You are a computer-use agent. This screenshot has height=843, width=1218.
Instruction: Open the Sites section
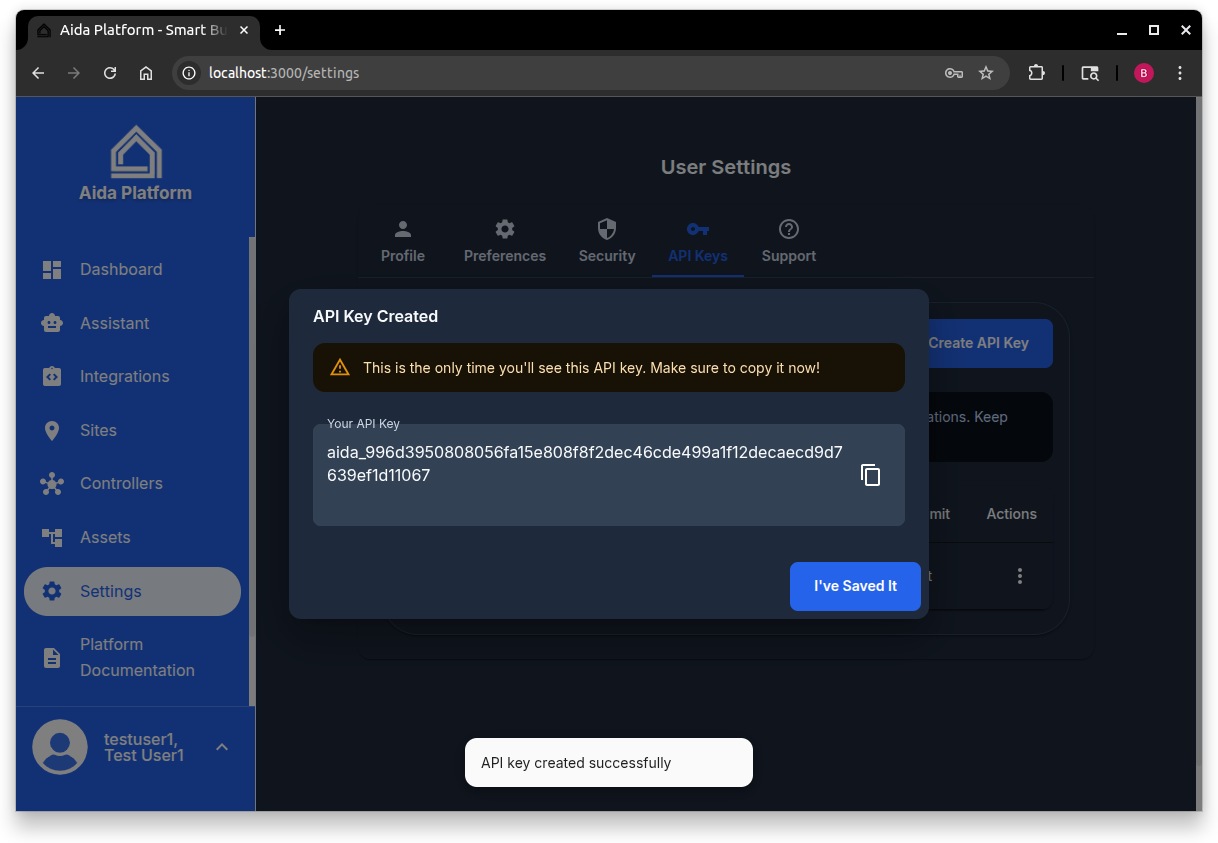[x=52, y=430]
